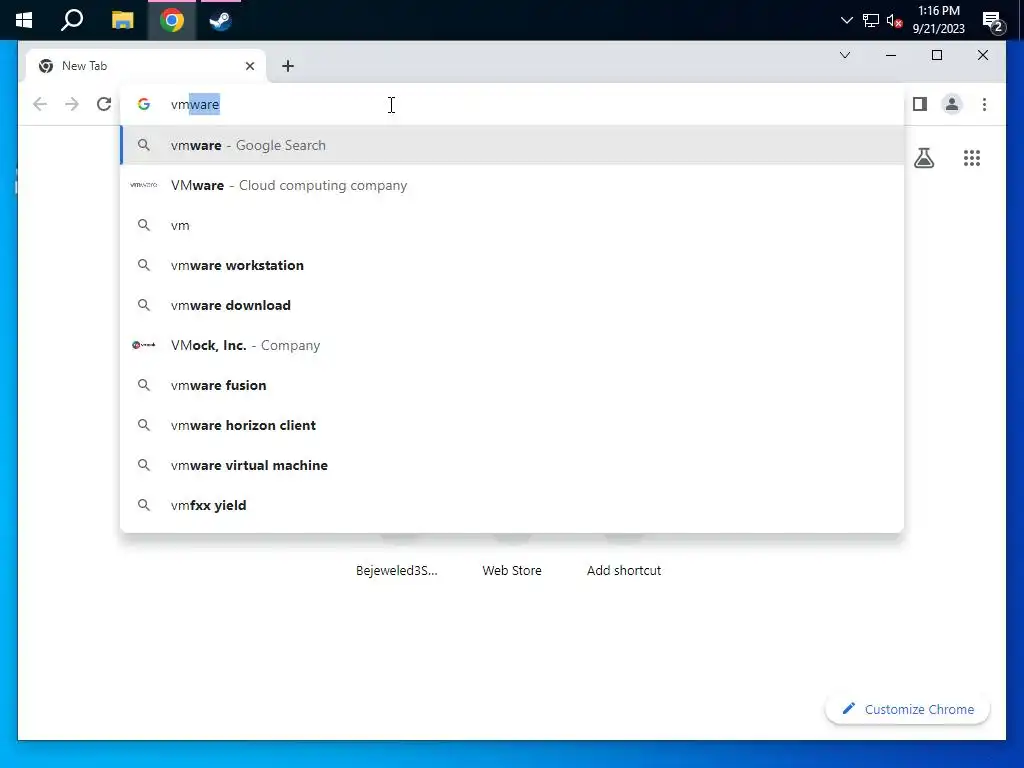1024x768 pixels.
Task: Choose 'vmware workstation' suggestion
Action: (512, 265)
